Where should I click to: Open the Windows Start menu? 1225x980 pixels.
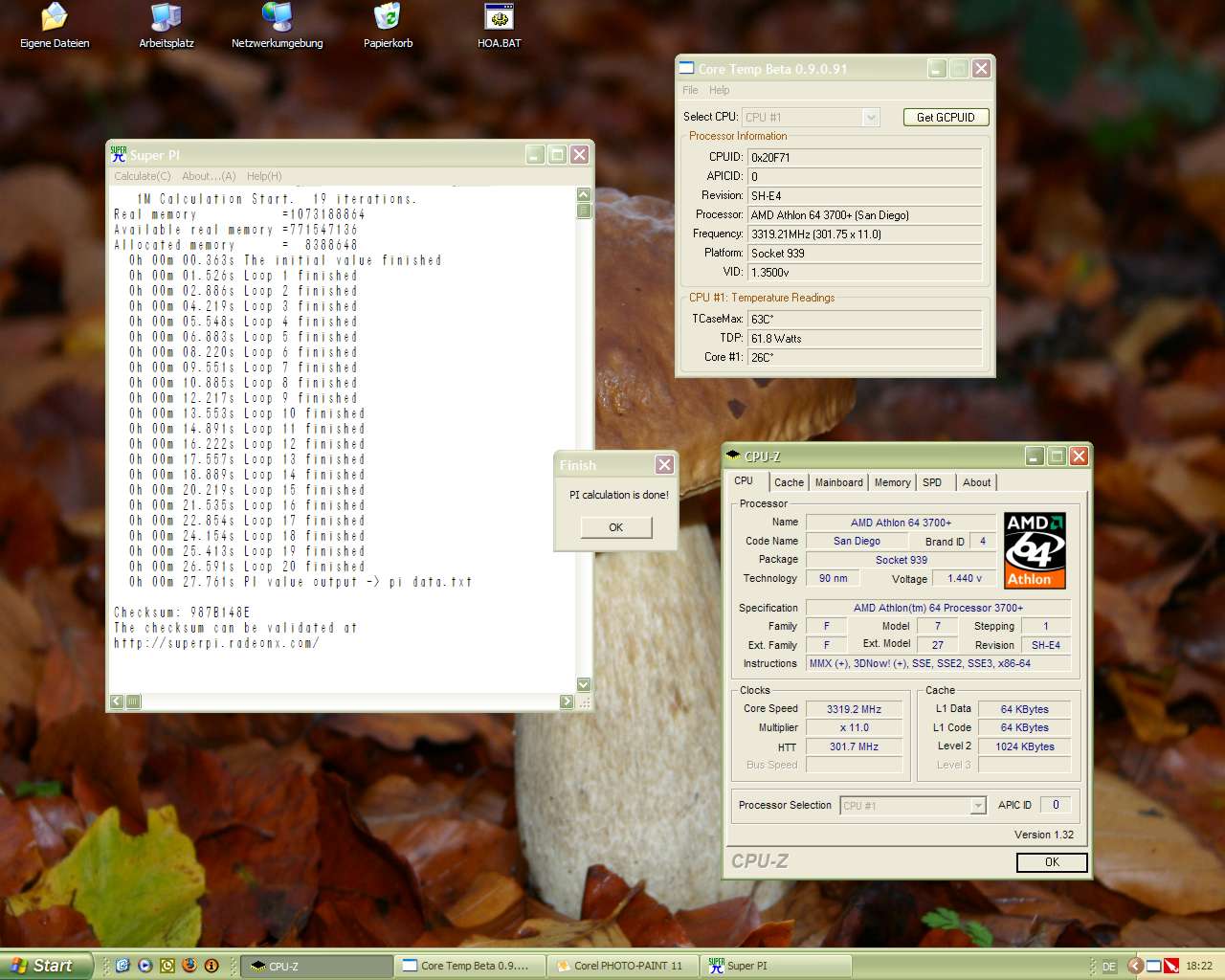(46, 966)
